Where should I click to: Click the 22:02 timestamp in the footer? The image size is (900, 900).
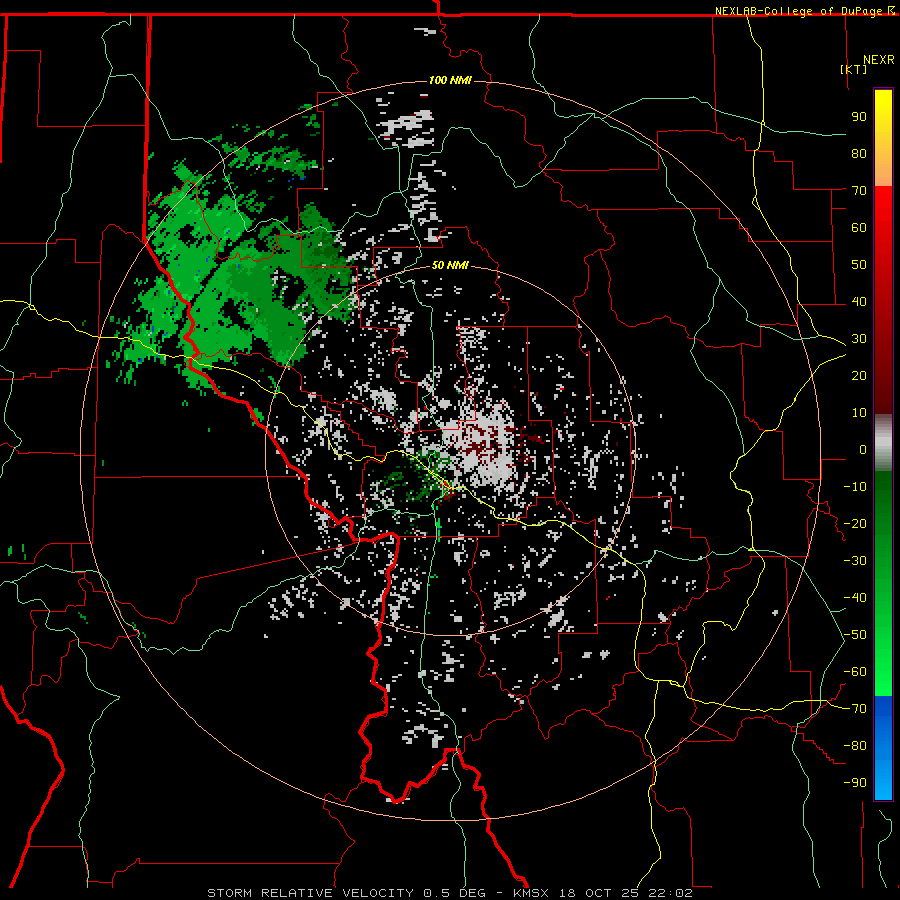(670, 893)
